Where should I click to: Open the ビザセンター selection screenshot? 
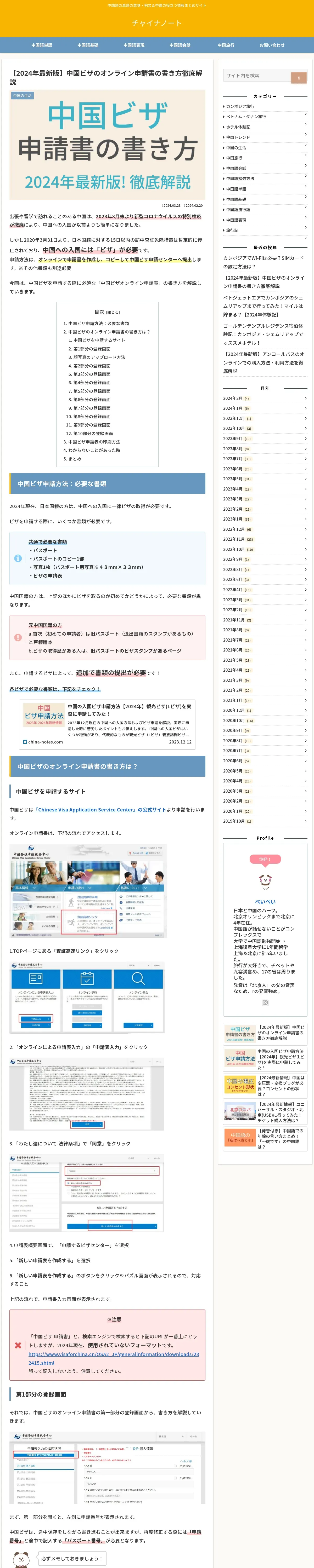[x=87, y=1193]
